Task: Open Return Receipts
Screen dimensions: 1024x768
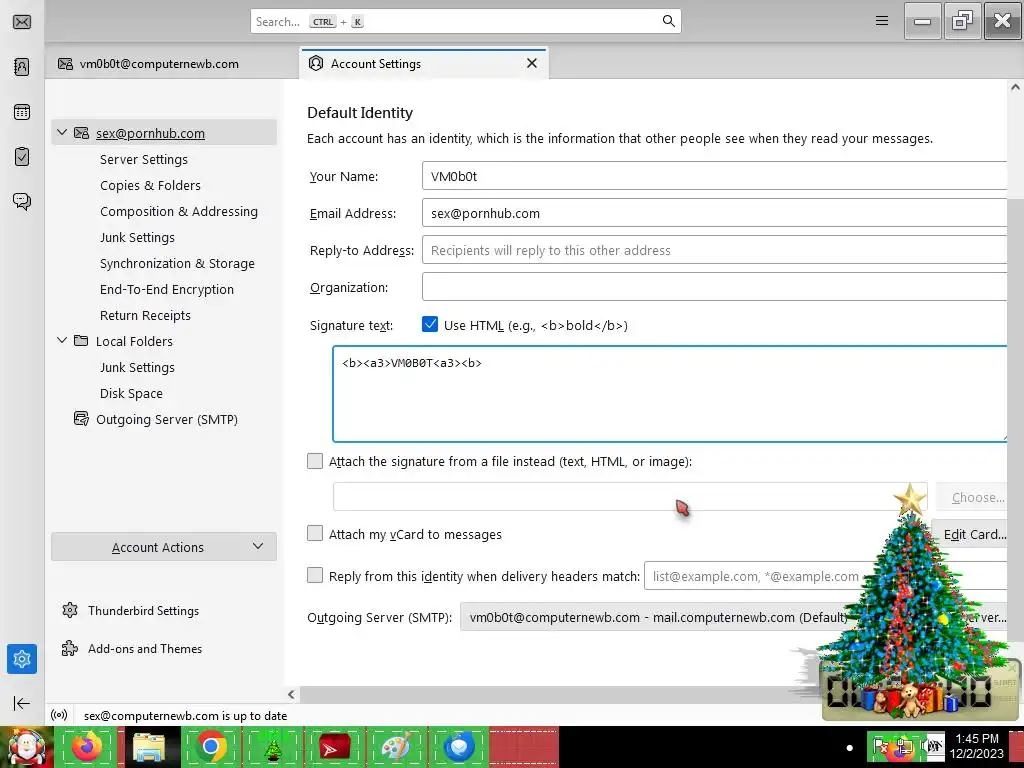Action: coord(145,315)
